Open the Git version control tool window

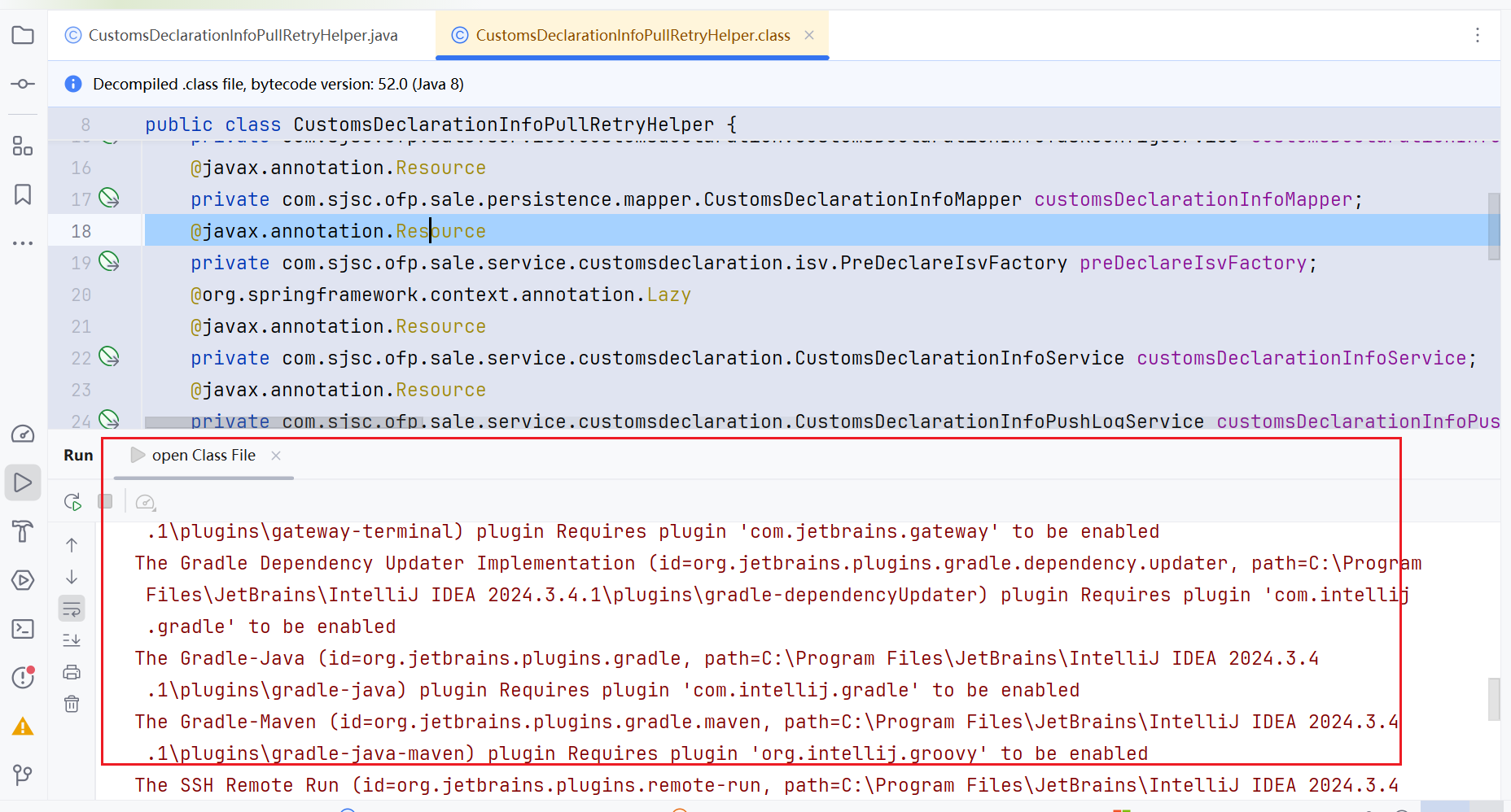point(23,775)
